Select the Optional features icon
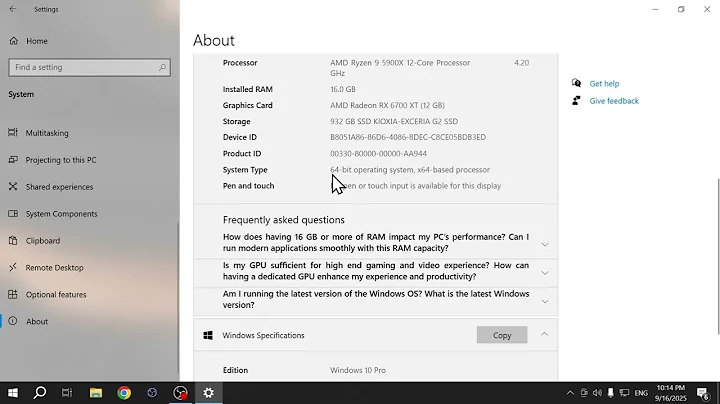Viewport: 720px width, 404px height. (13, 294)
